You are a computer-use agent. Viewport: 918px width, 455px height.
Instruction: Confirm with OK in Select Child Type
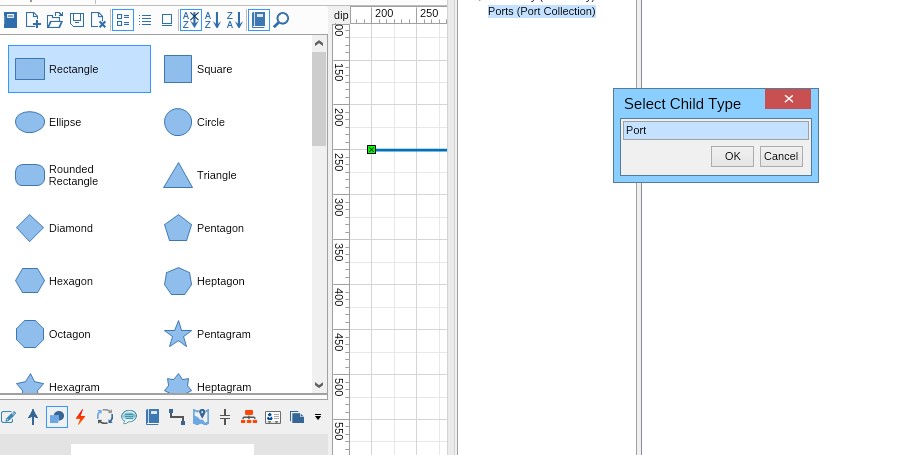732,156
